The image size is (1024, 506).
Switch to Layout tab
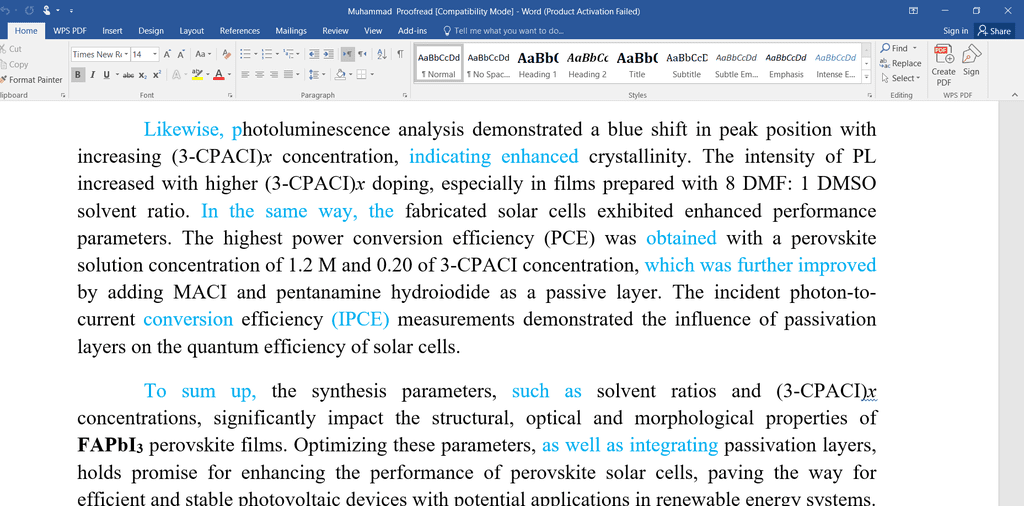point(191,31)
